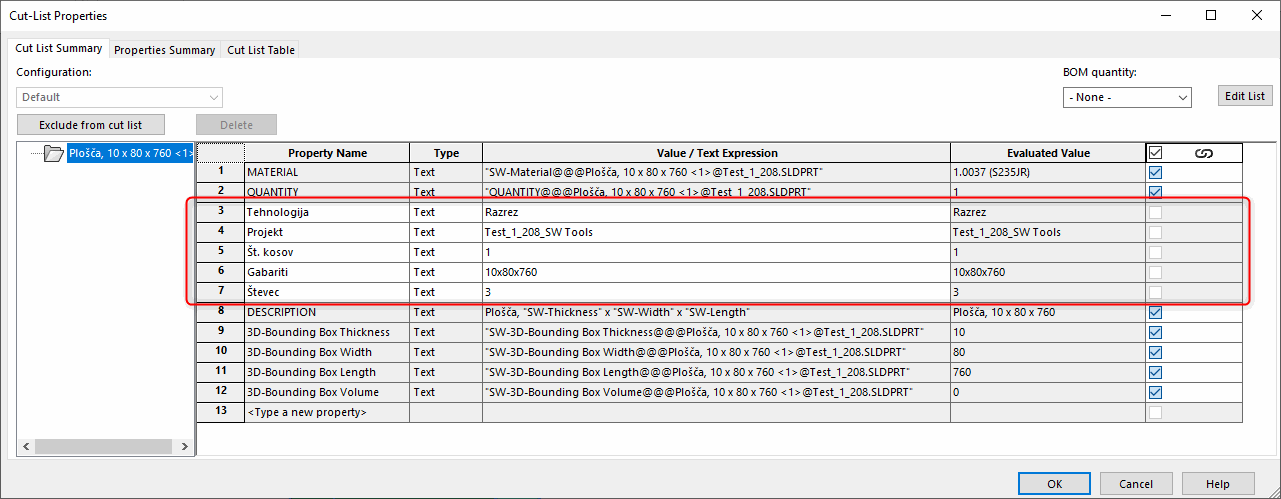Toggle the header select-all checkbox
Image resolution: width=1281 pixels, height=499 pixels.
click(1156, 153)
